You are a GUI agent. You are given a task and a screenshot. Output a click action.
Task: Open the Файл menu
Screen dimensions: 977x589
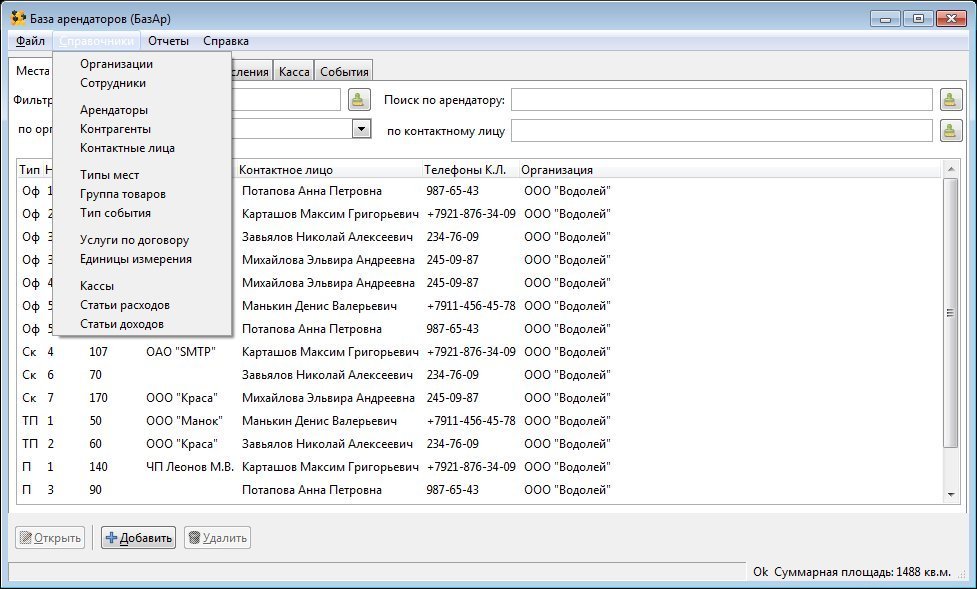coord(30,41)
